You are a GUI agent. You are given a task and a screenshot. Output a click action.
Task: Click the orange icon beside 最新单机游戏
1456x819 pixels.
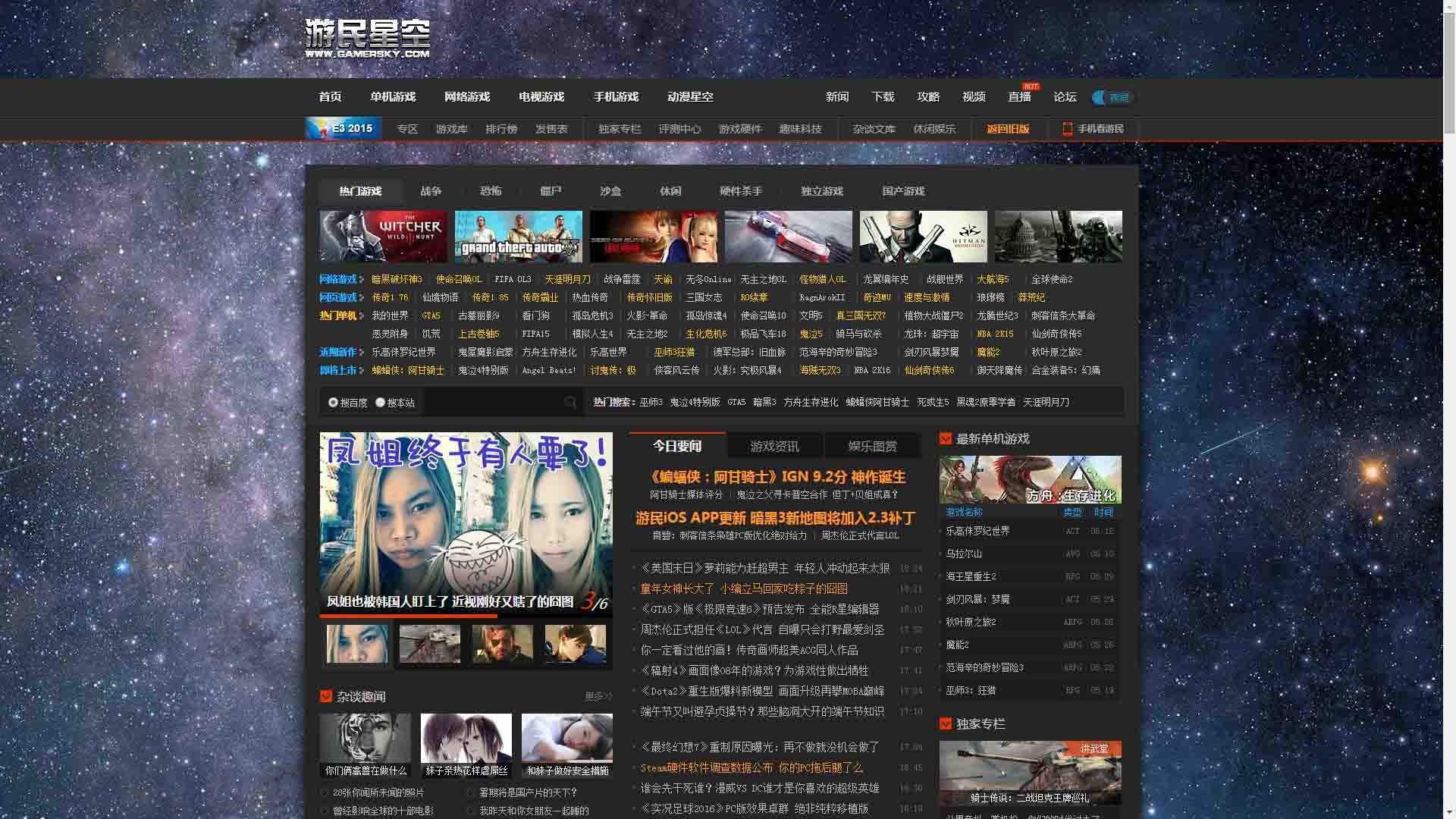pos(945,438)
